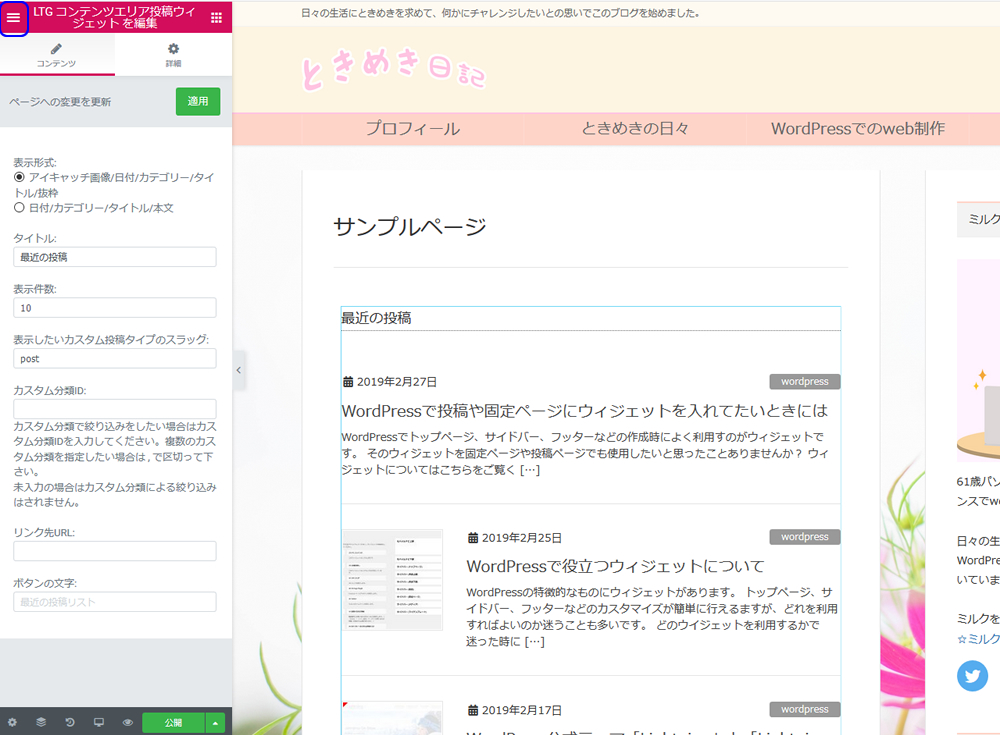1000x735 pixels.
Task: Open the プロフィール menu item
Action: click(x=413, y=129)
